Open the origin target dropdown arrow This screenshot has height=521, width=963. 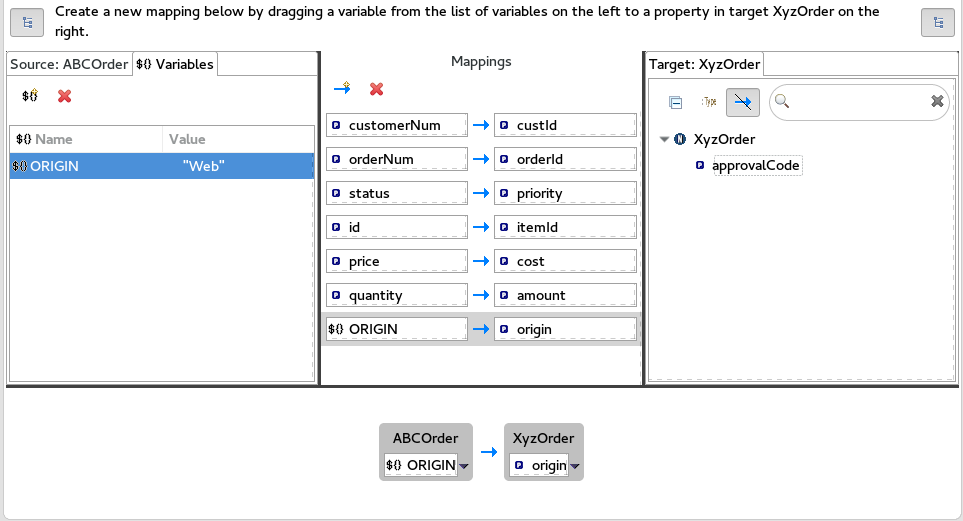(575, 466)
